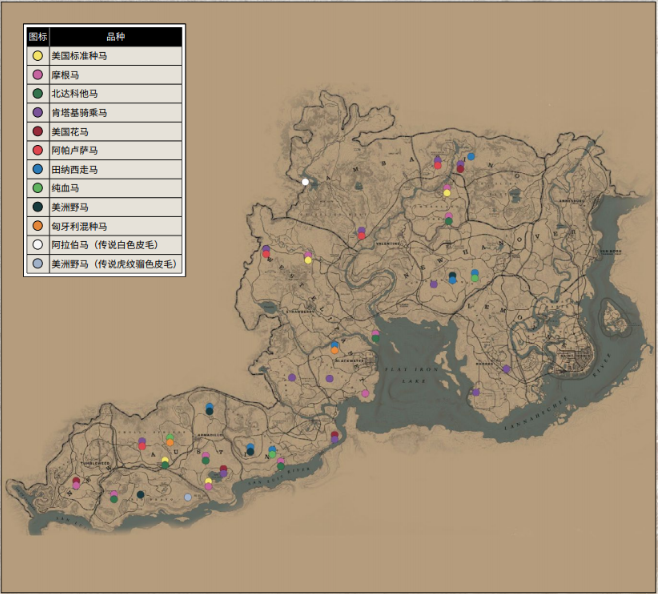The width and height of the screenshot is (659, 594).
Task: Click the purple icon beside 肯塔基骑乘马
Action: point(37,113)
